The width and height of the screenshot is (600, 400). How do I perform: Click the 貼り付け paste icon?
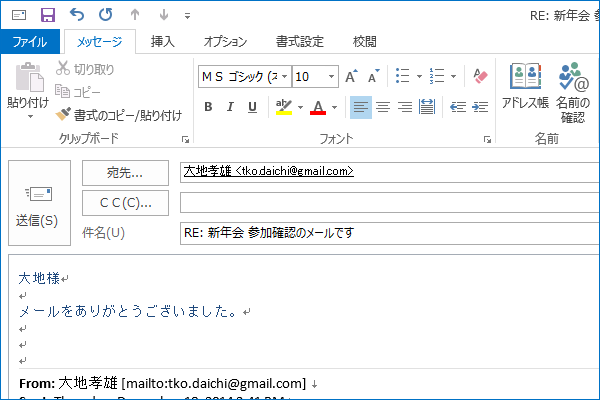tap(29, 77)
